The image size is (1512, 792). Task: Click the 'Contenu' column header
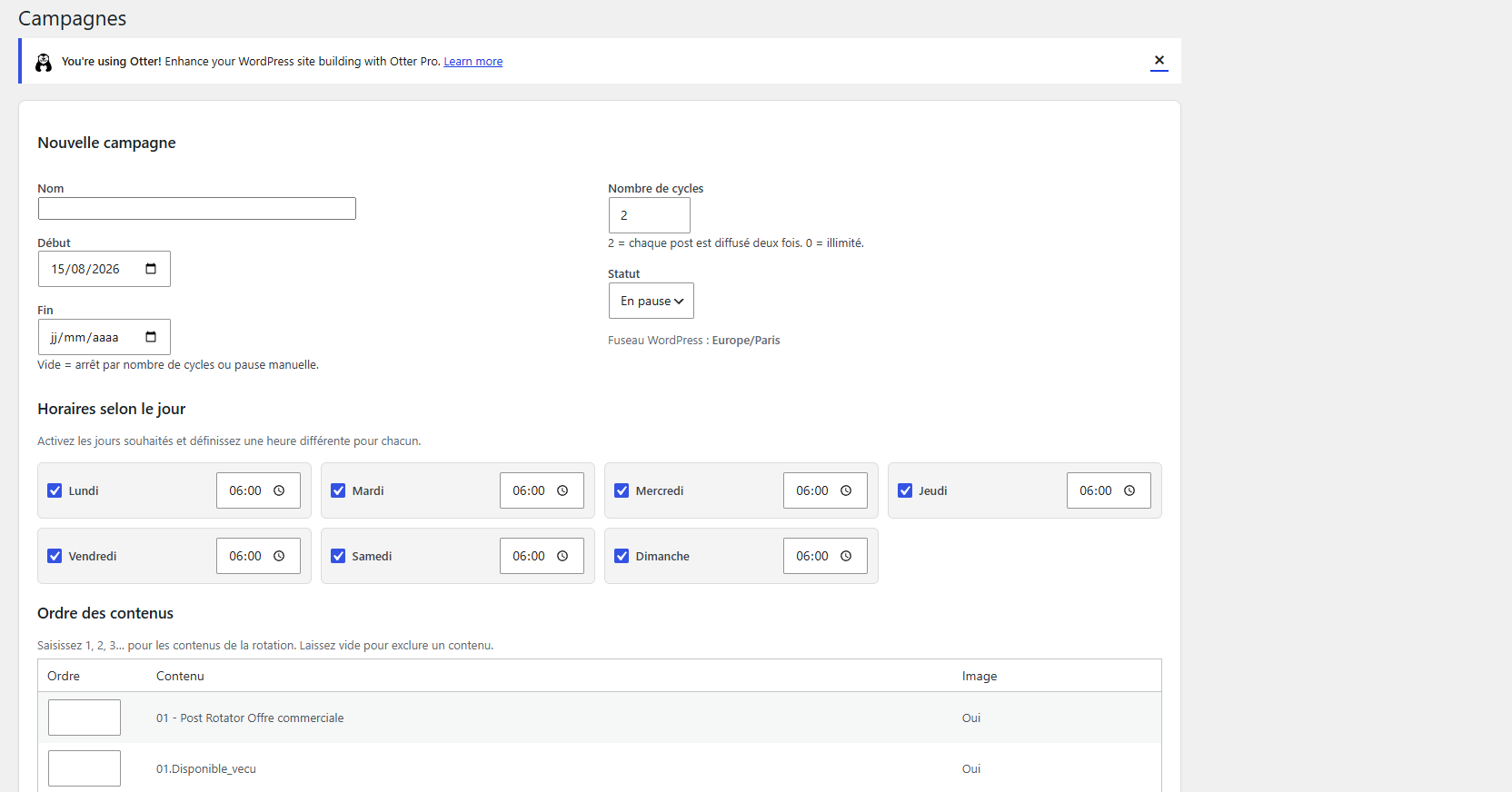click(180, 676)
